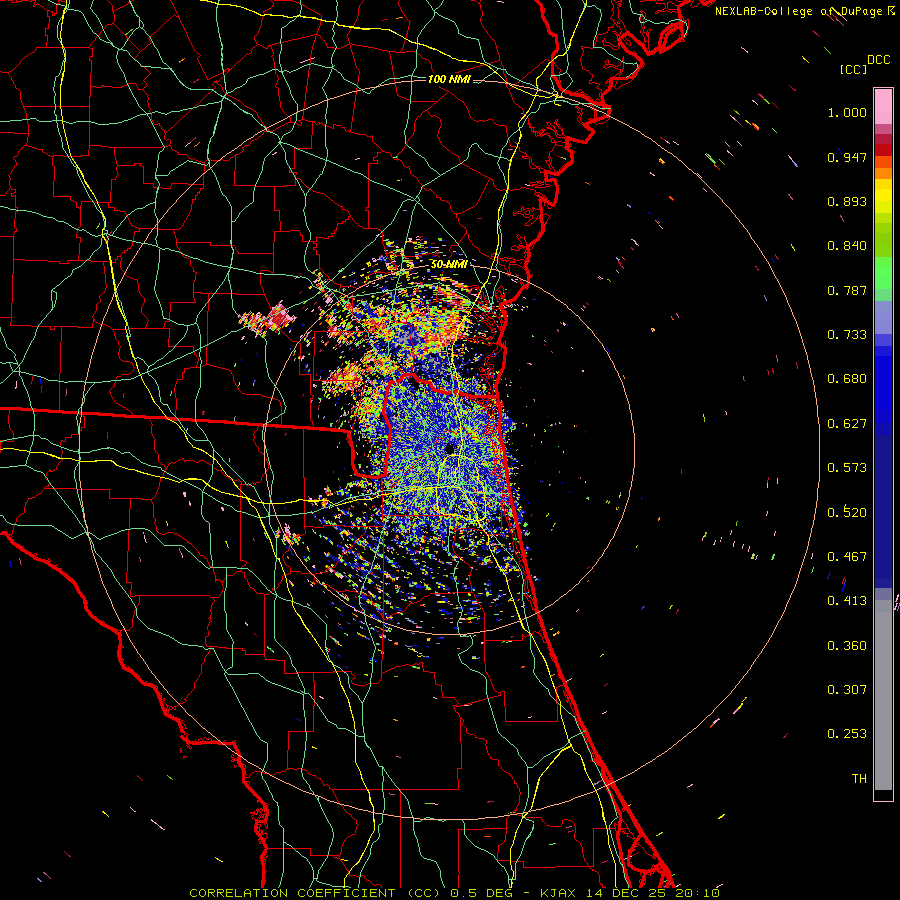
Task: Click the NEXLAB-College of DuPage title text
Action: click(x=798, y=11)
